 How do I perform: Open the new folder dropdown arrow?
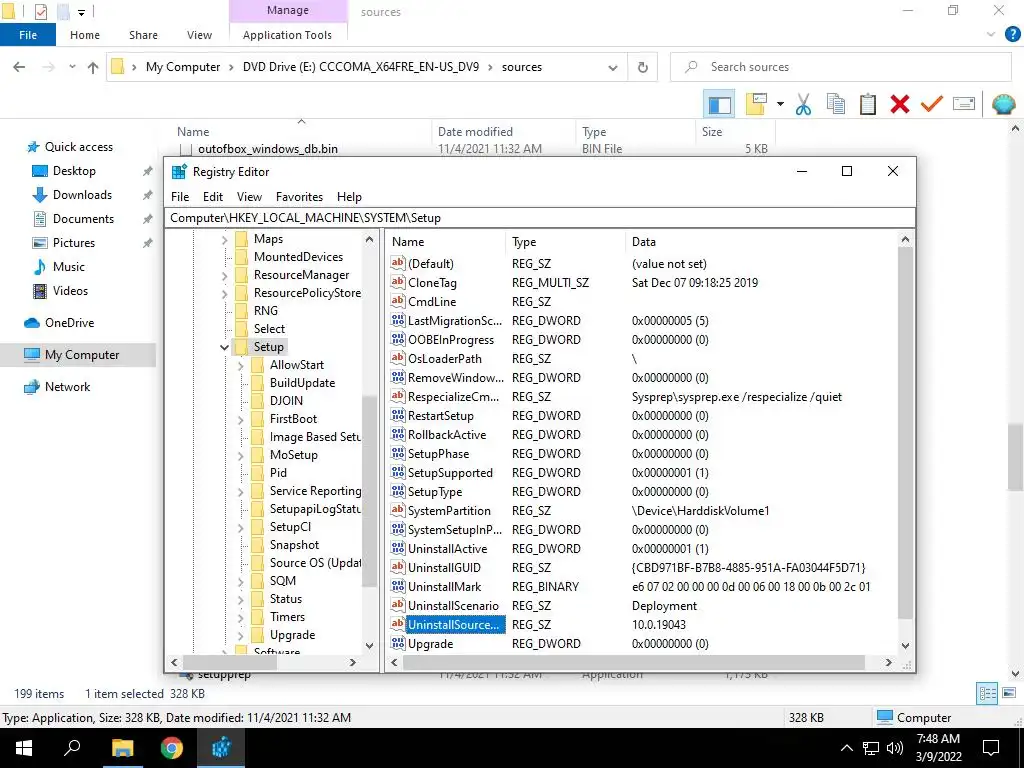pos(780,104)
